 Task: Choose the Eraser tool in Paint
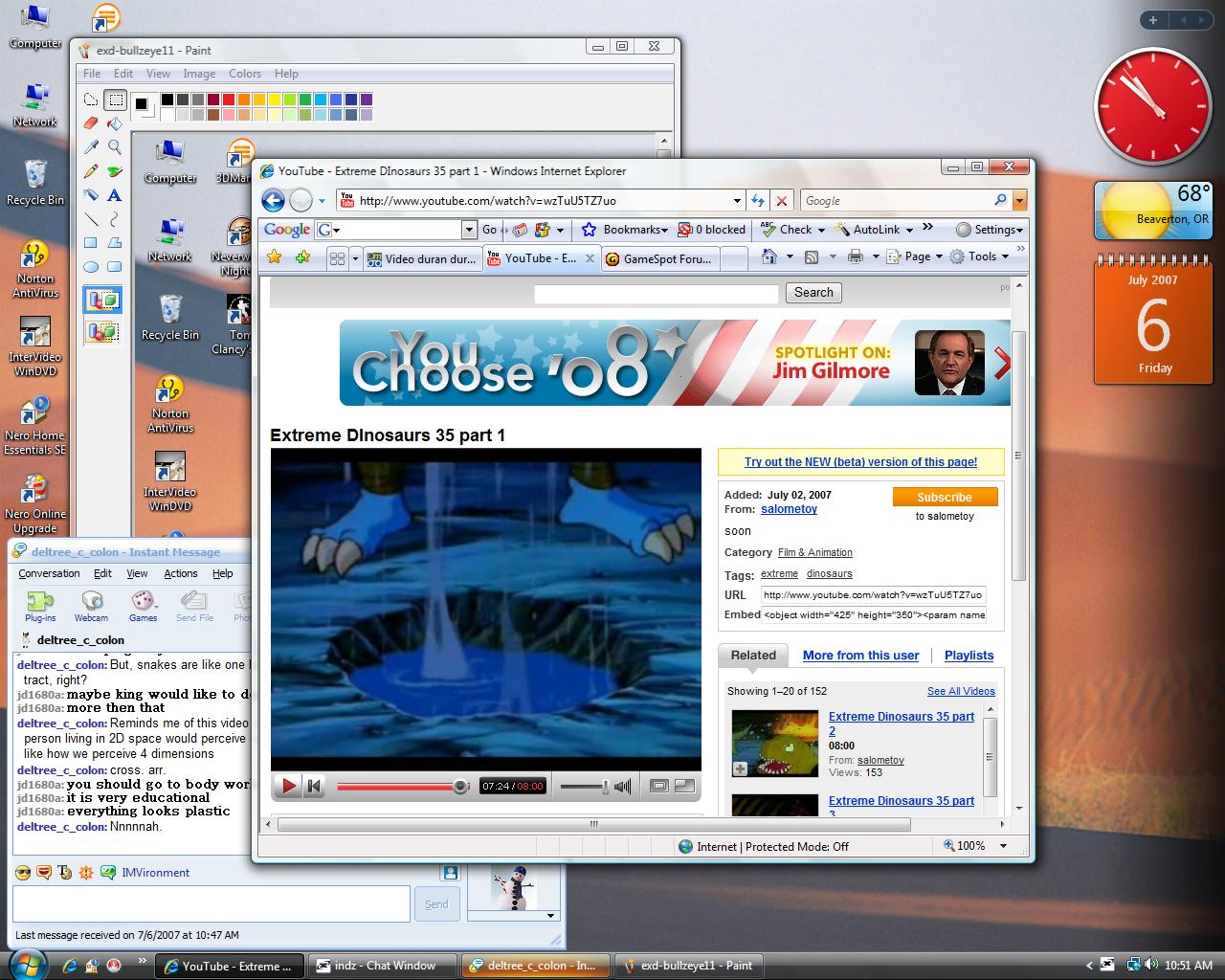tap(91, 123)
